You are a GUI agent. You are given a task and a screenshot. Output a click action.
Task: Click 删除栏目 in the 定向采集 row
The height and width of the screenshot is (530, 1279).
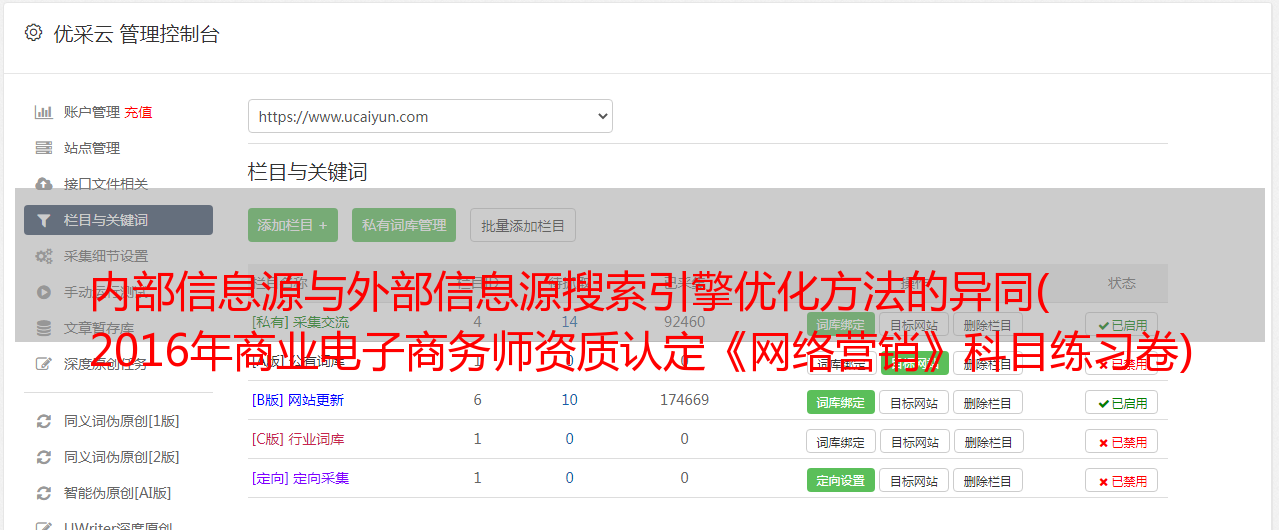point(988,480)
